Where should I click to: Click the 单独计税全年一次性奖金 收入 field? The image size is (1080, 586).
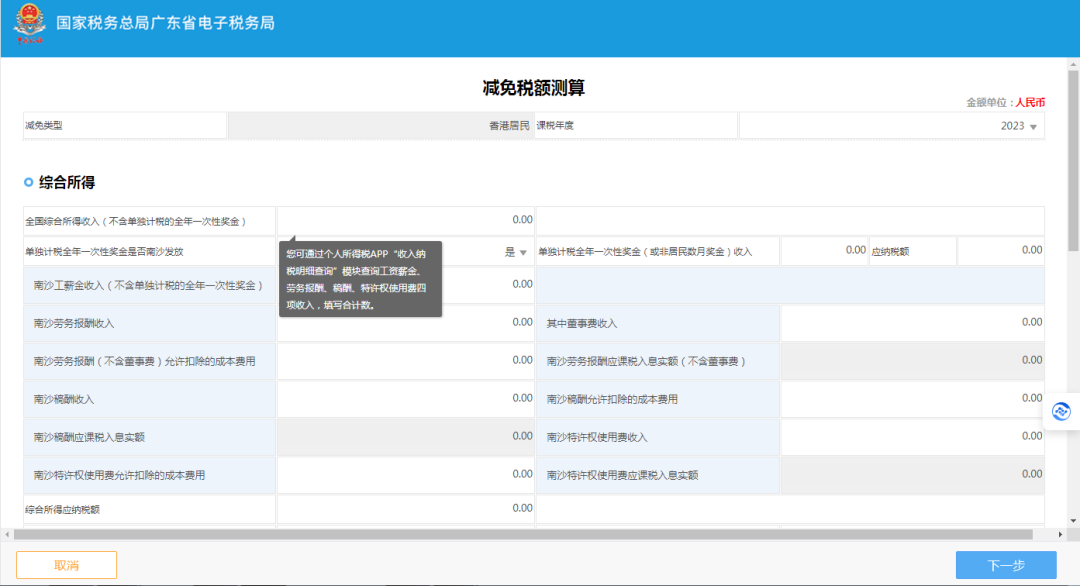point(824,251)
